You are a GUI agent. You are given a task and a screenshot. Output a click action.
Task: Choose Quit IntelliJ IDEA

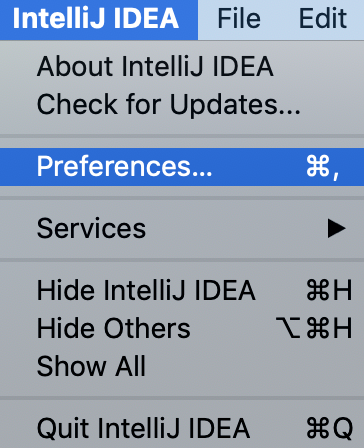182,429
